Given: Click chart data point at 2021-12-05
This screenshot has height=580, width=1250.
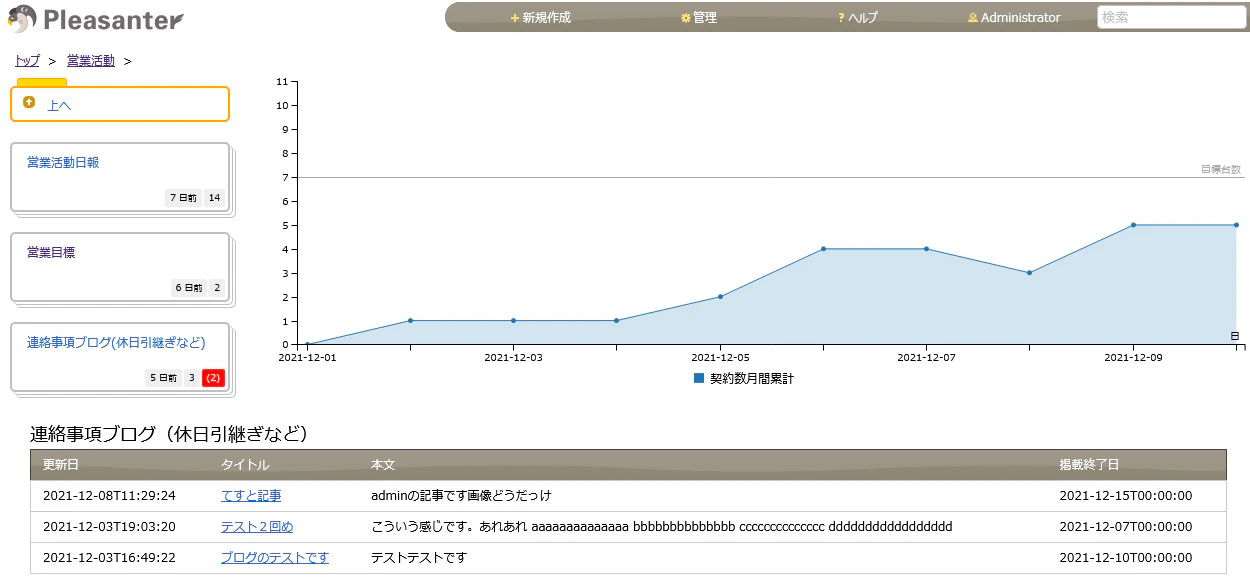Looking at the screenshot, I should coord(720,297).
